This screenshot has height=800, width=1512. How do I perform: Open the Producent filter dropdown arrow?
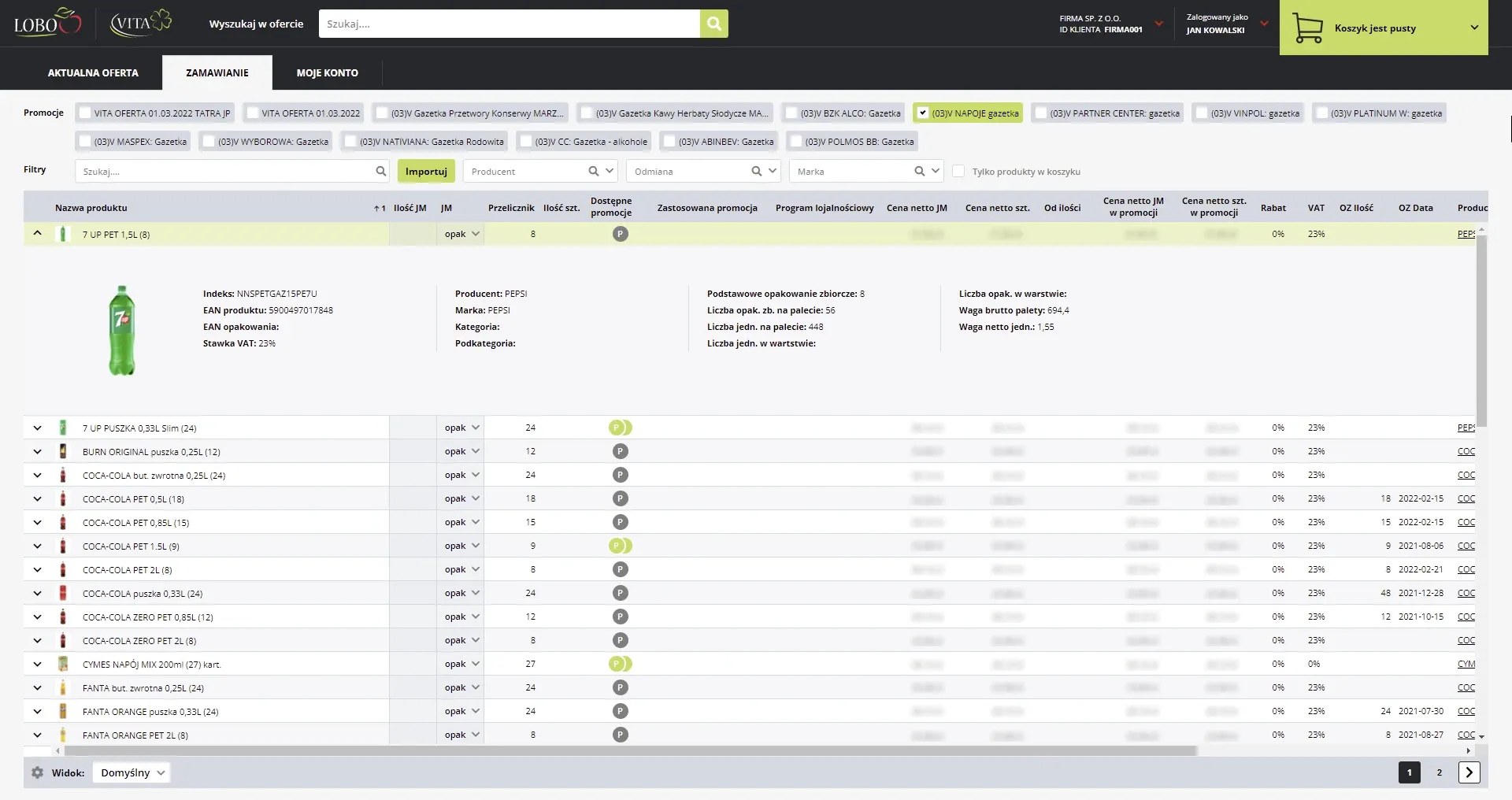(610, 171)
